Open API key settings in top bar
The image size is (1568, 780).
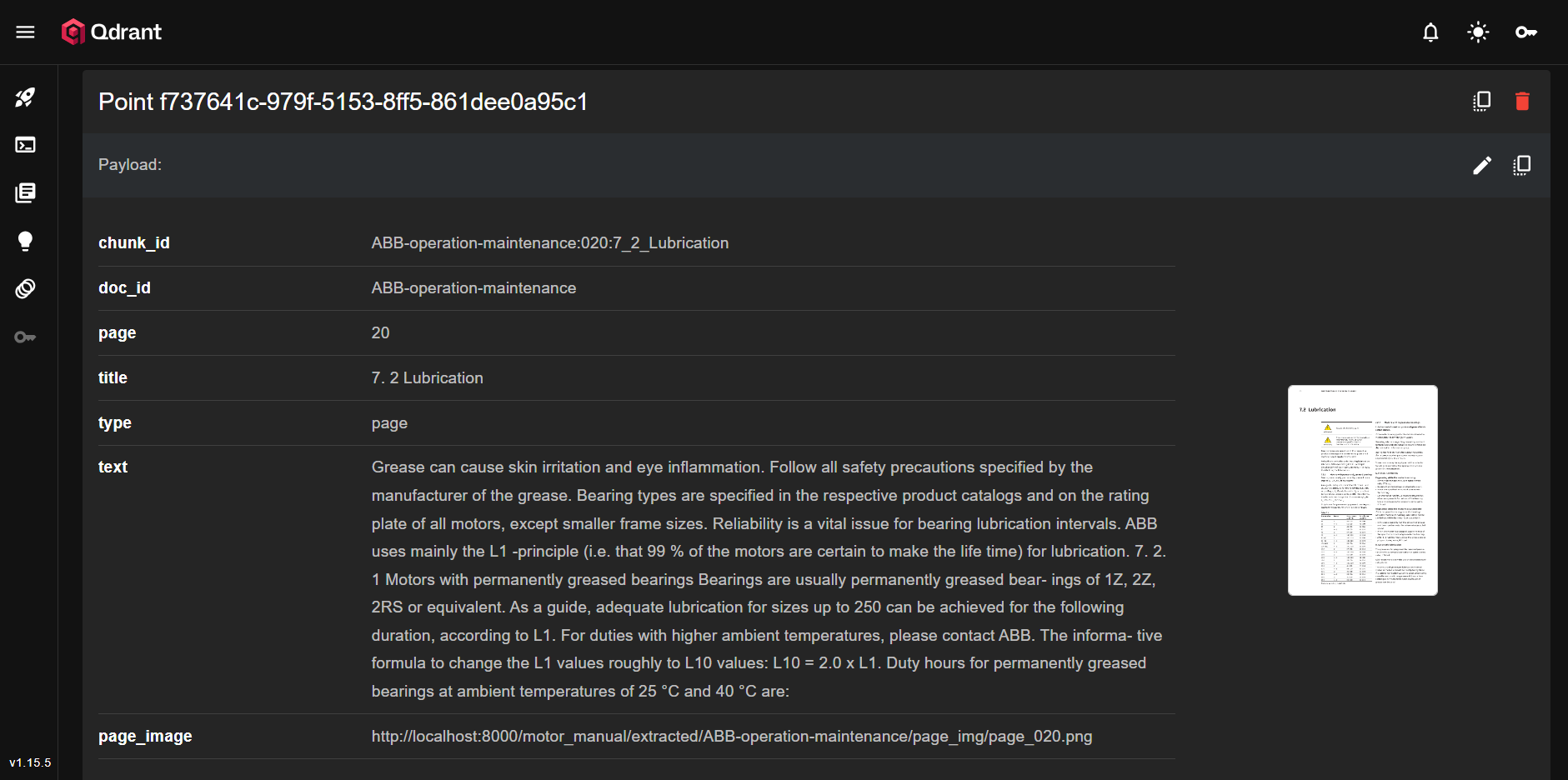tap(1525, 32)
